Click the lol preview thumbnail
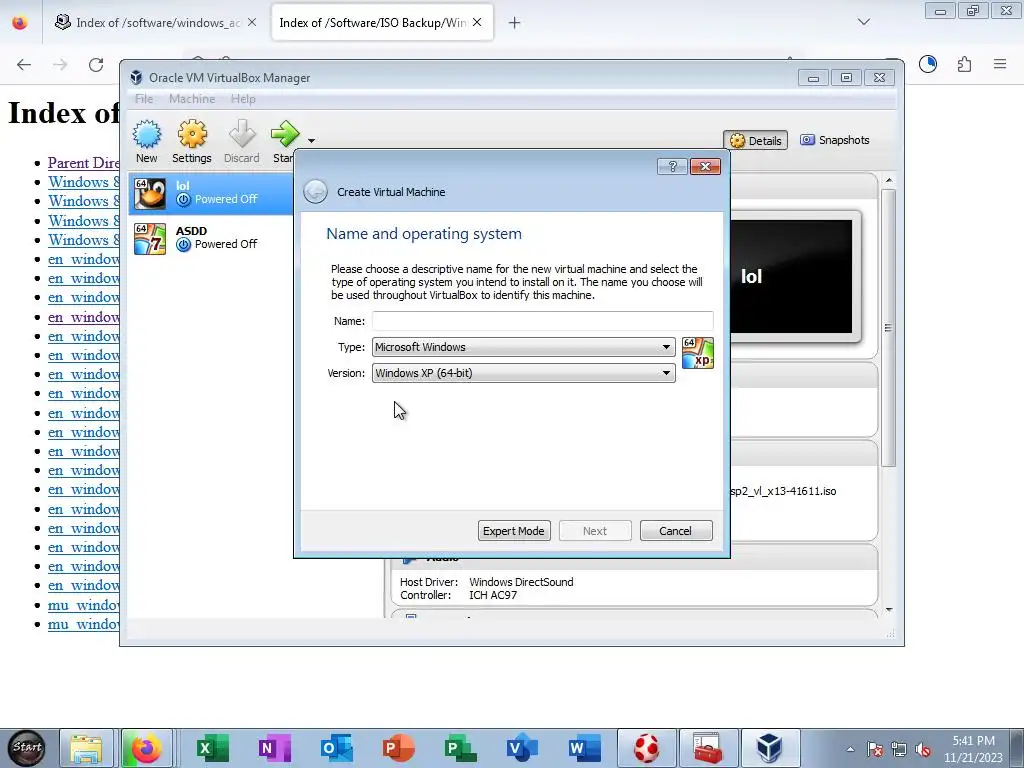This screenshot has height=768, width=1024. coord(791,276)
